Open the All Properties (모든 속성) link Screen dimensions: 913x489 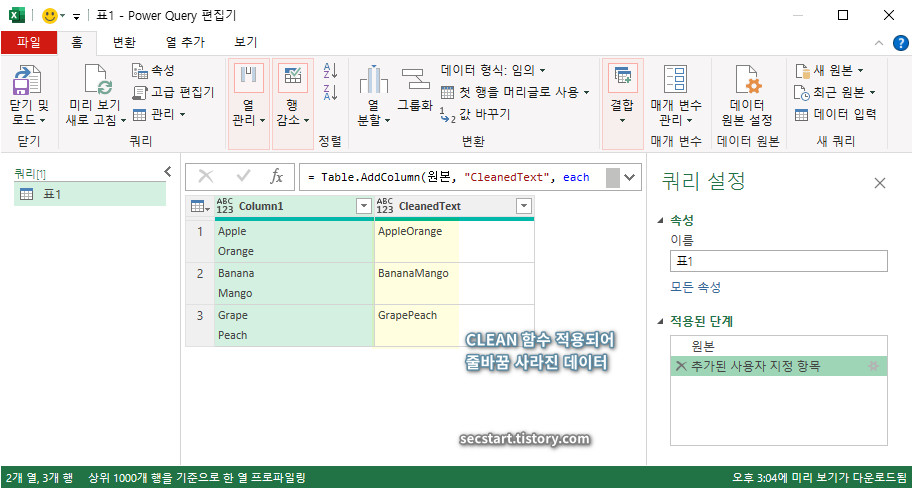696,288
